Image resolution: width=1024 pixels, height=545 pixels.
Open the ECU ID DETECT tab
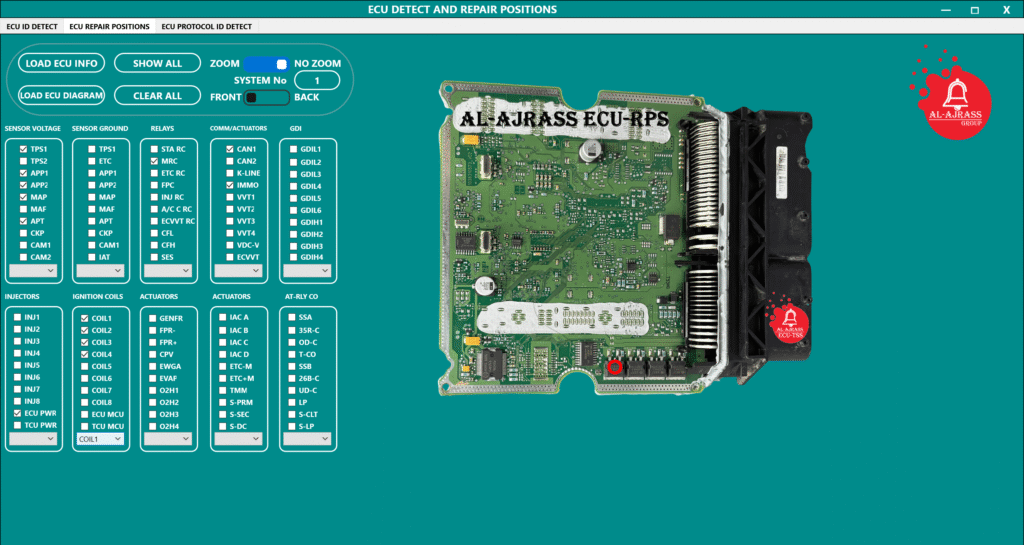coord(32,27)
